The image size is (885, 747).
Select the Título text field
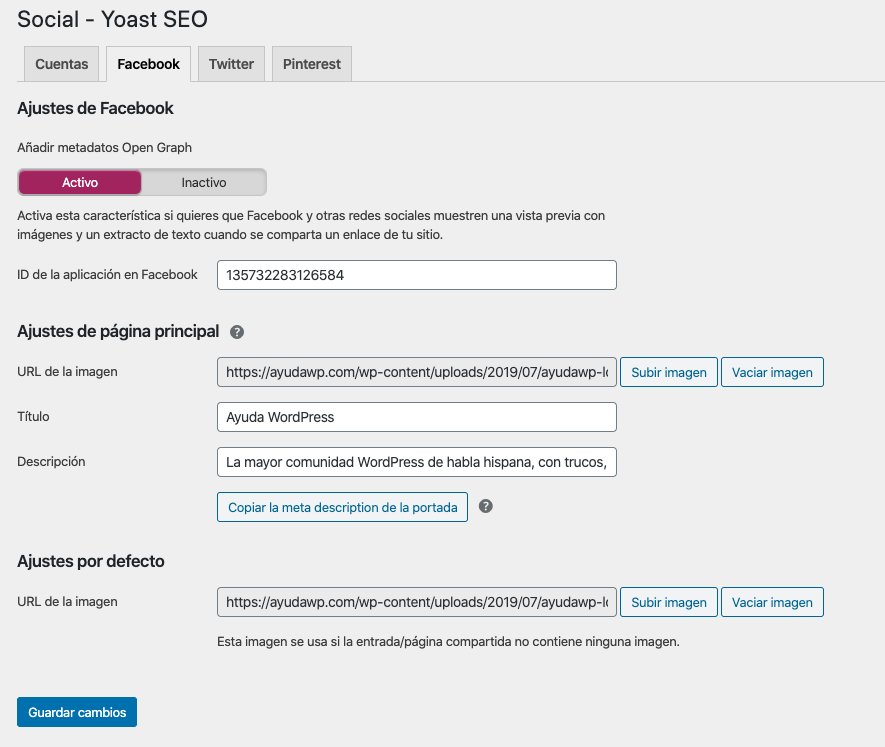pyautogui.click(x=416, y=417)
